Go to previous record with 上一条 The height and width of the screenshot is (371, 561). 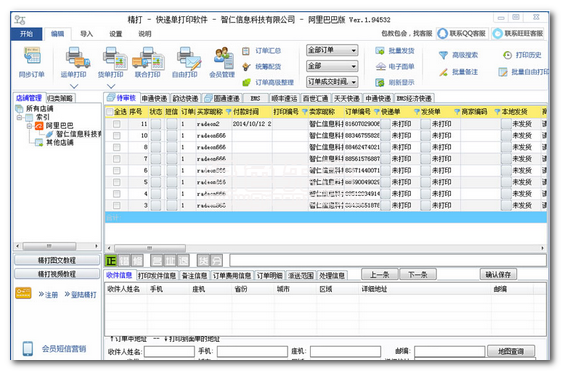380,274
